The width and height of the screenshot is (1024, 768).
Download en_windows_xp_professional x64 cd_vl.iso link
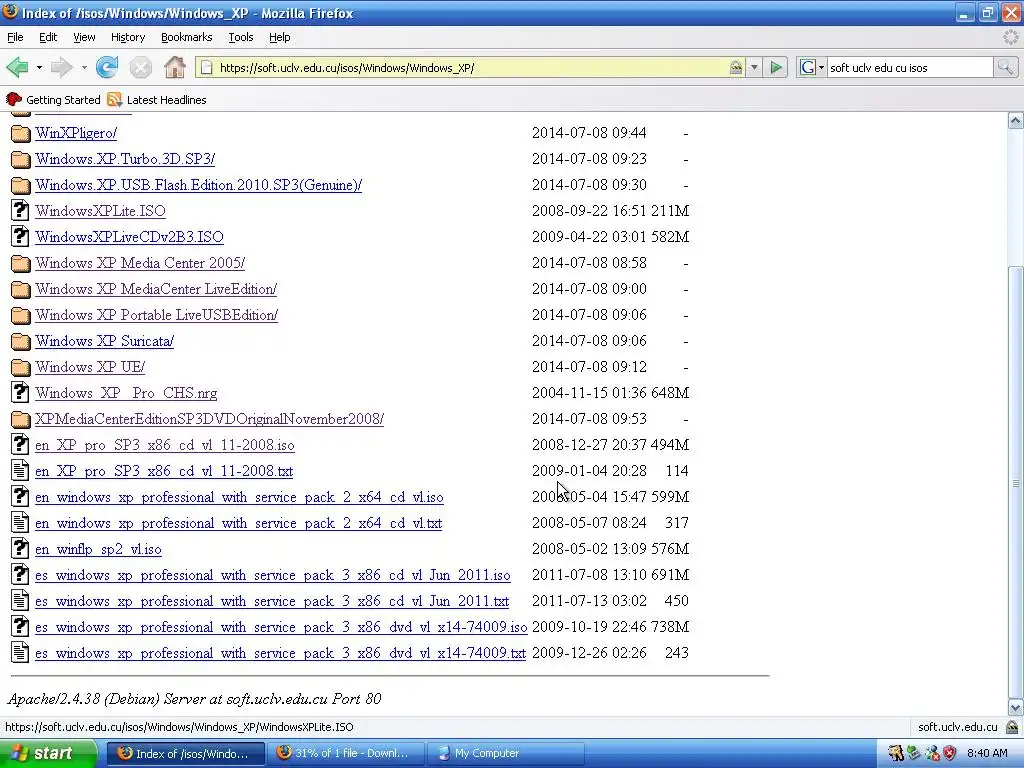[239, 498]
